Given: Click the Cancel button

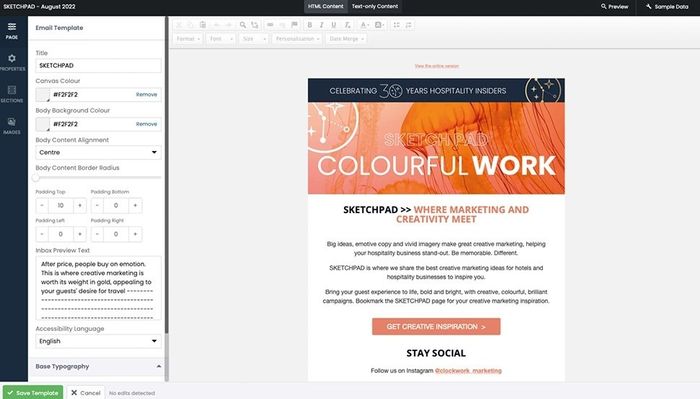Looking at the screenshot, I should click(x=86, y=393).
